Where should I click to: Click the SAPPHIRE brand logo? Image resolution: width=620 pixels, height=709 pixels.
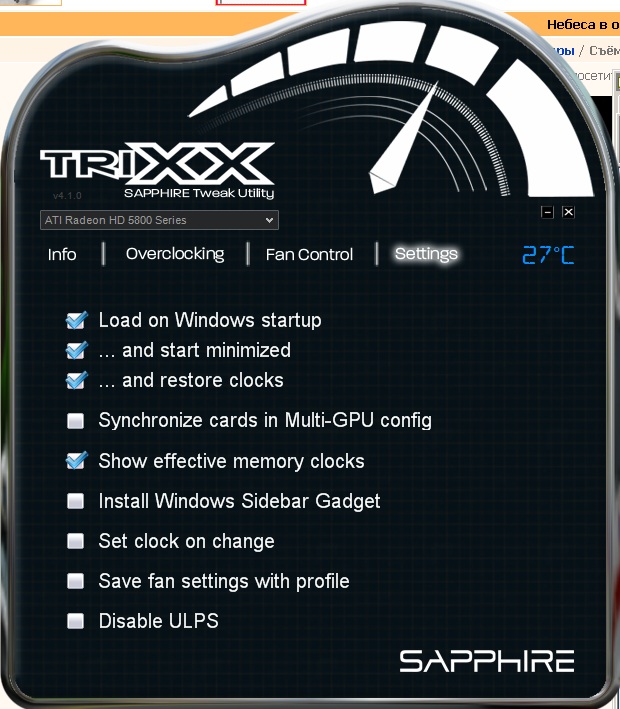[x=487, y=662]
